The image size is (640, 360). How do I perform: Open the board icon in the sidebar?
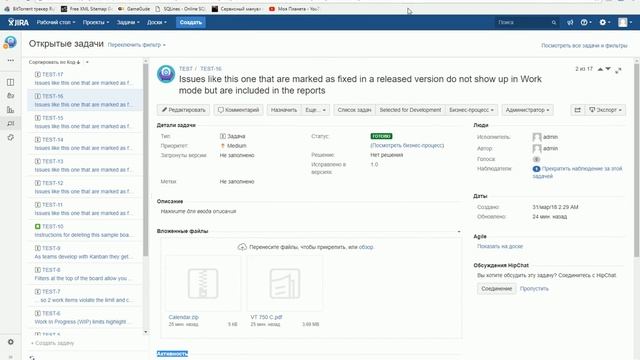point(11,82)
